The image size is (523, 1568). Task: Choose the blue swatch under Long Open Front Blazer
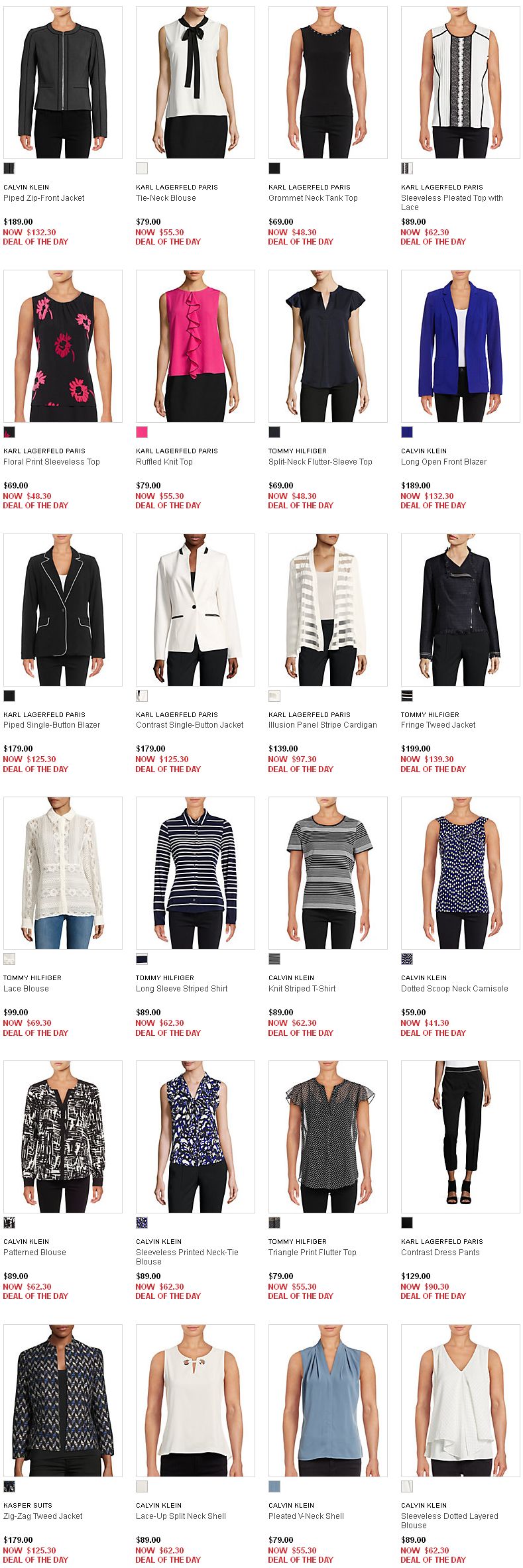407,432
